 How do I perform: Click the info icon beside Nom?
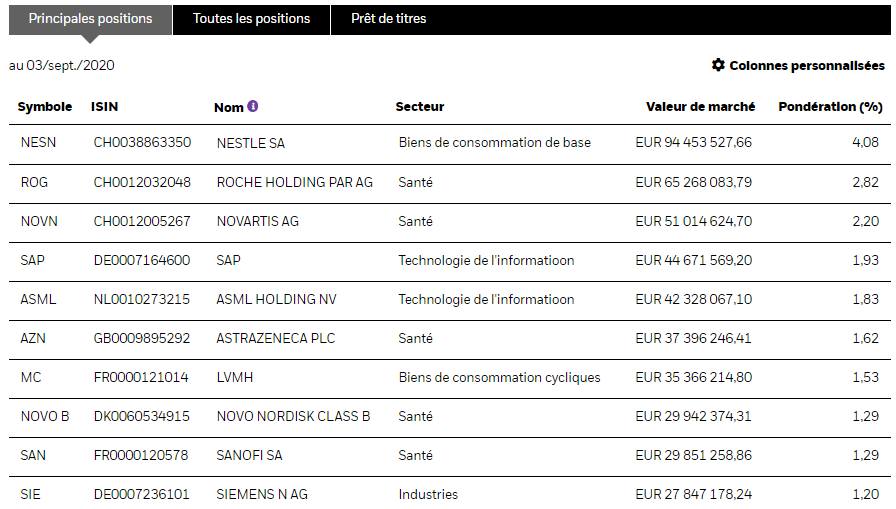pos(253,106)
